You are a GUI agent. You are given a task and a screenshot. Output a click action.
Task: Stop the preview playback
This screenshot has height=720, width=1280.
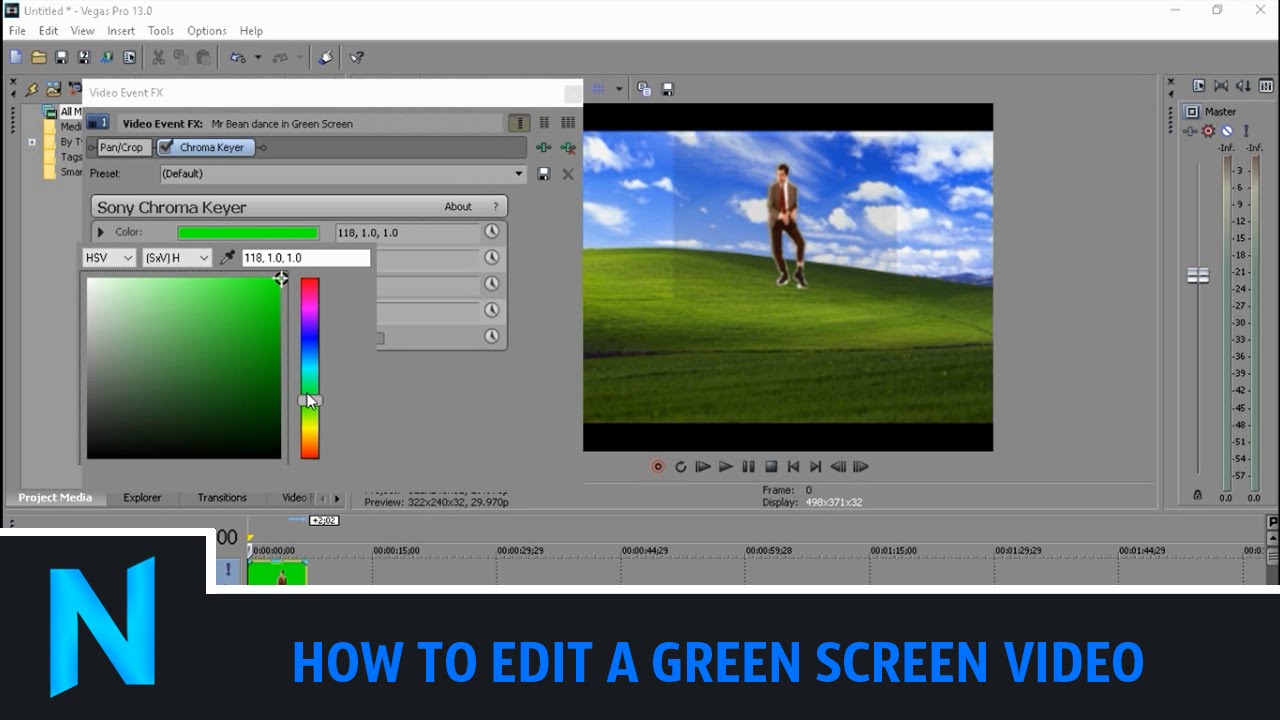(x=771, y=467)
